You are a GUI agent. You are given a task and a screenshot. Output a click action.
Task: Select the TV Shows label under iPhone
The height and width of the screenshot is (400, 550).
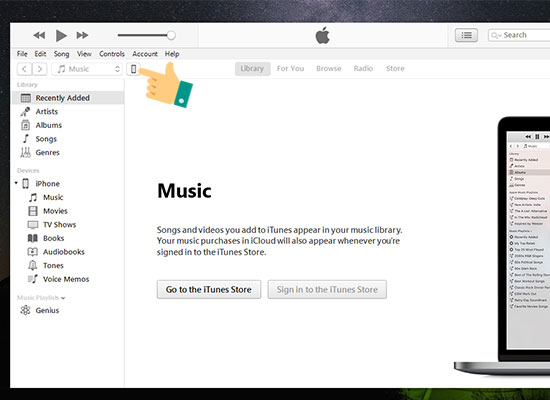pos(60,225)
